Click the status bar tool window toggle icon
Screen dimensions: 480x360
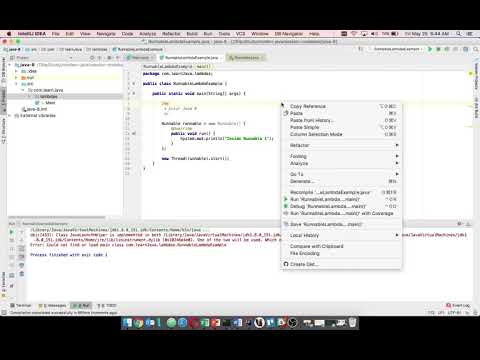pyautogui.click(x=4, y=313)
